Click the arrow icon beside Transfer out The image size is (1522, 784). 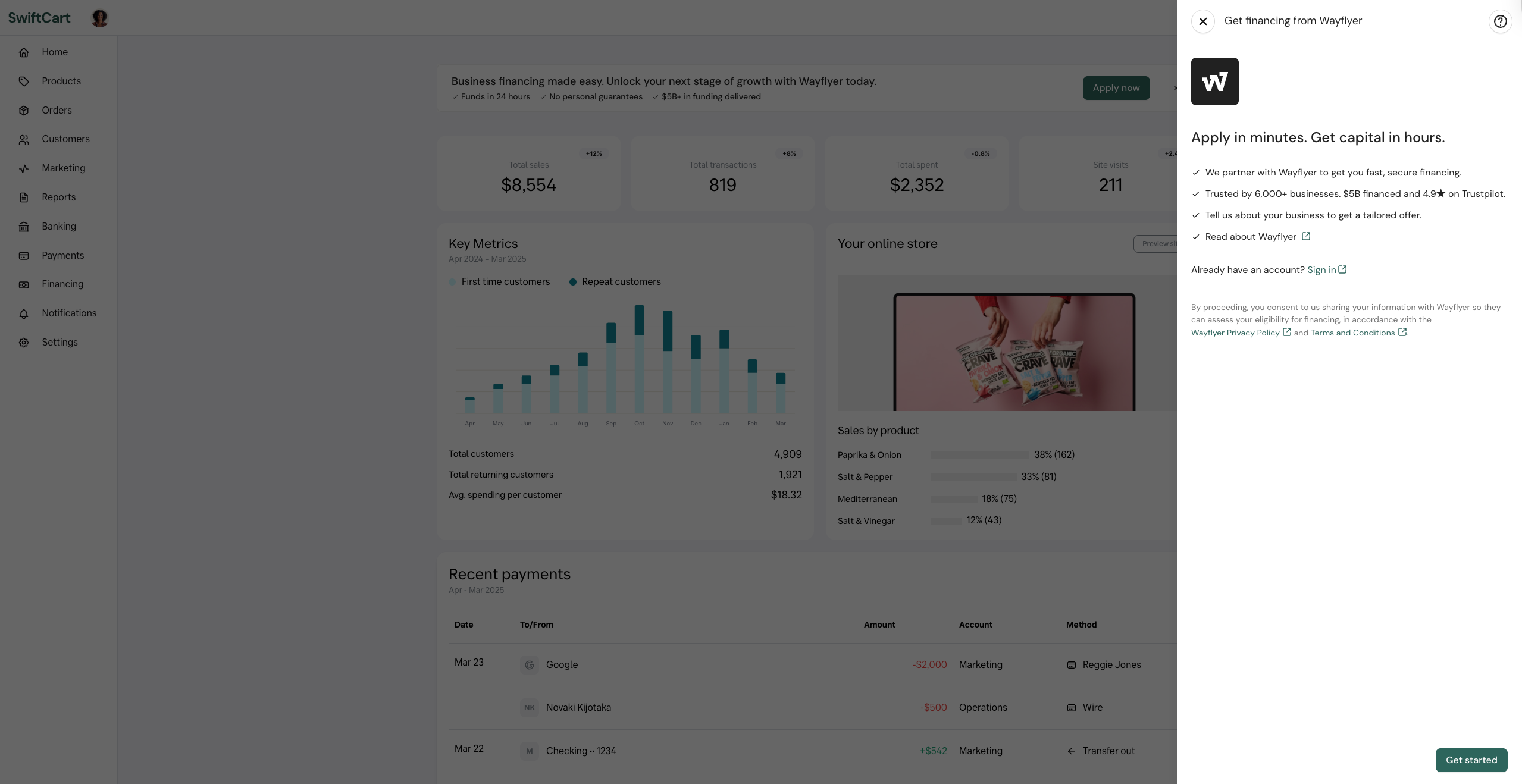pyautogui.click(x=1072, y=751)
